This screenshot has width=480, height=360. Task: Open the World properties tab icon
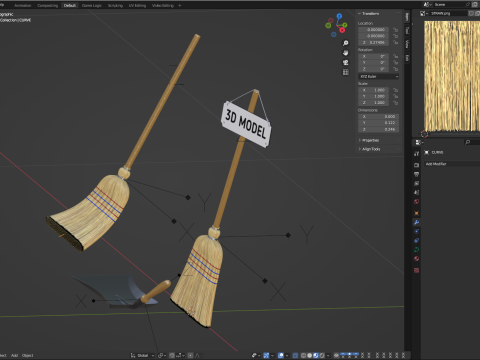point(416,202)
